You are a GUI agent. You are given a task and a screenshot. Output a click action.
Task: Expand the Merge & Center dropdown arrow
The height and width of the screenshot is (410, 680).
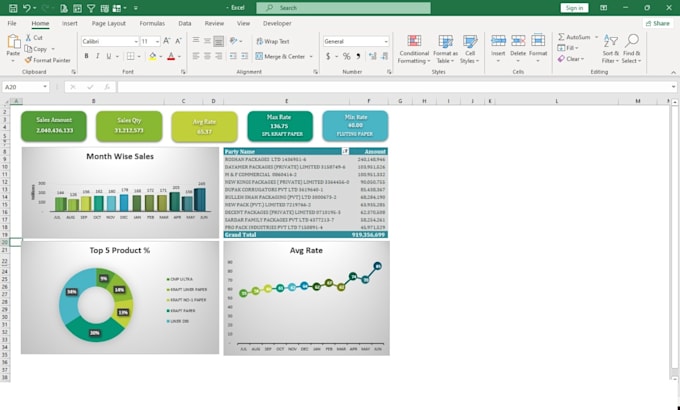point(310,56)
